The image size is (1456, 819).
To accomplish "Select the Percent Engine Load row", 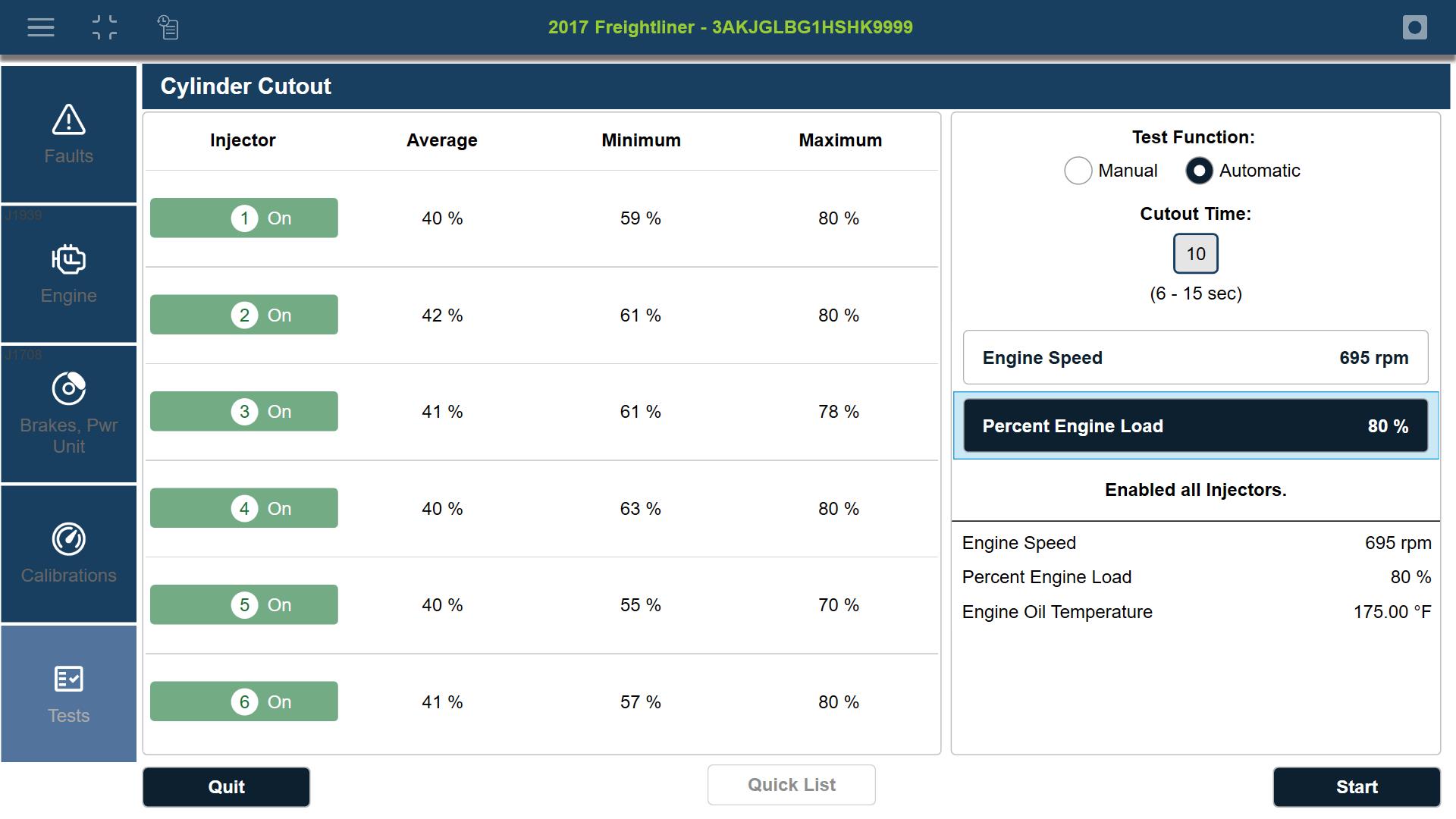I will (1195, 426).
